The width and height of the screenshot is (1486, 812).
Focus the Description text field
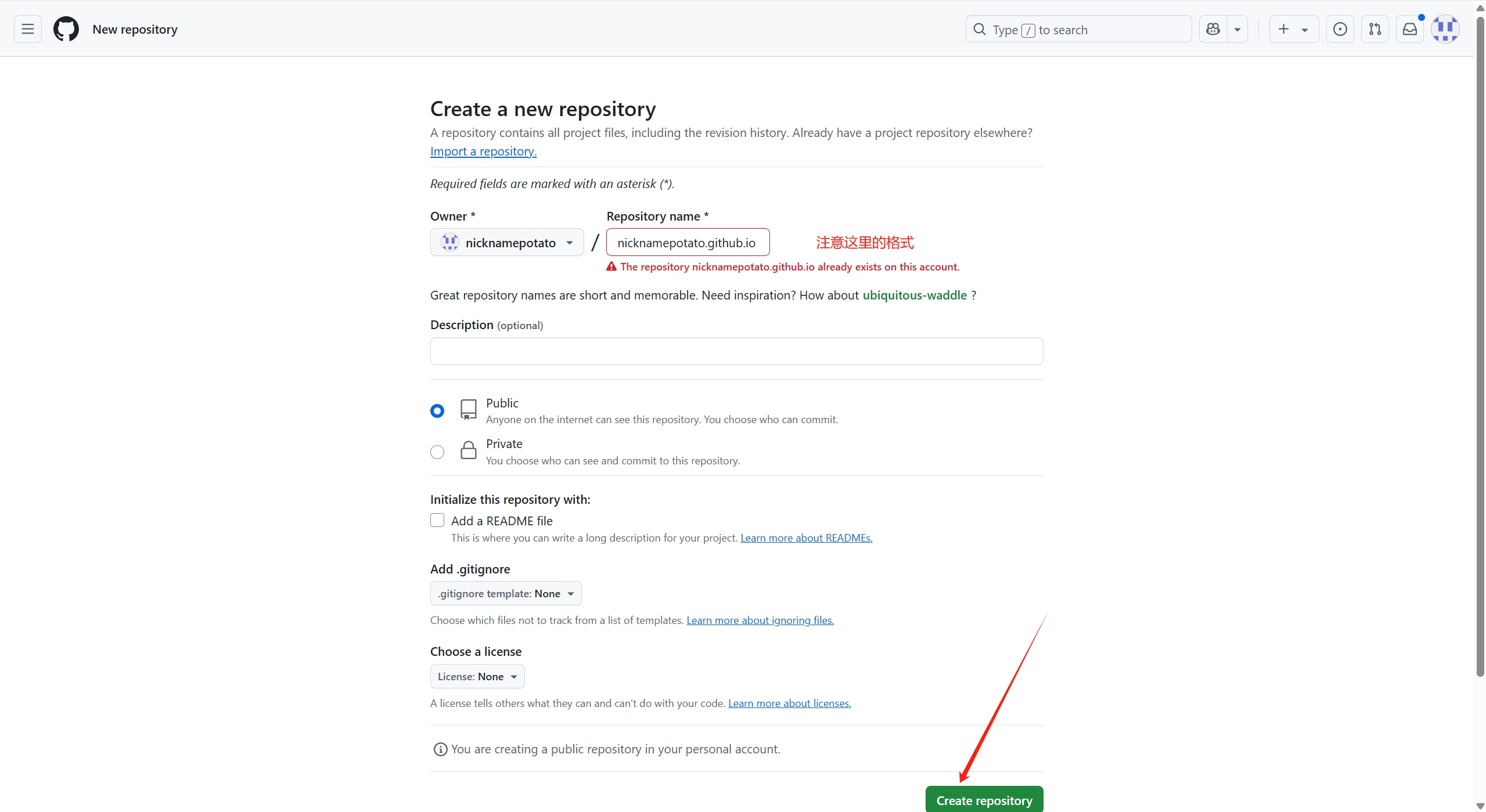tap(736, 351)
